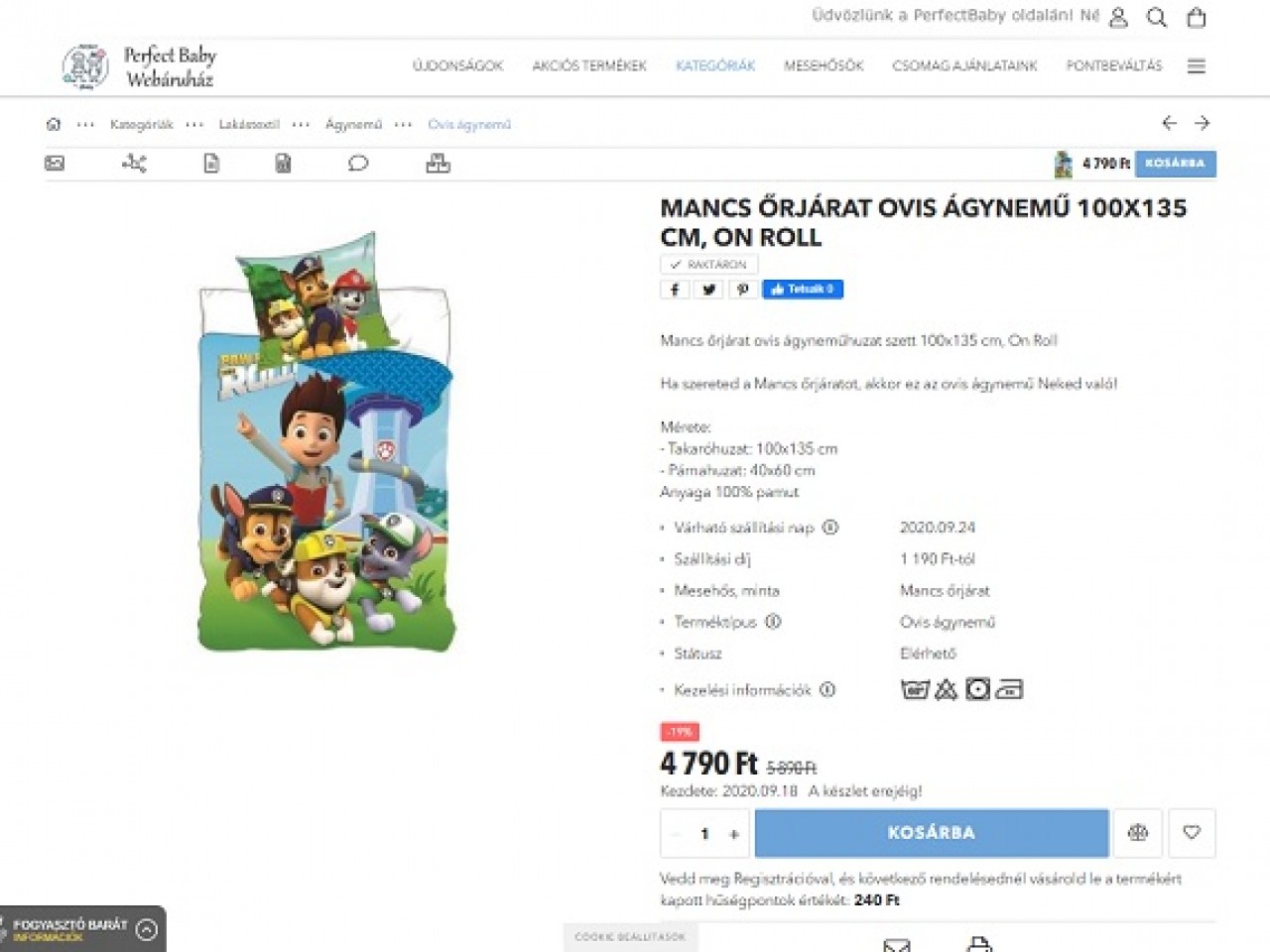This screenshot has height=952, width=1270.
Task: Open the KATEGÓRIÁK menu
Action: pyautogui.click(x=714, y=65)
